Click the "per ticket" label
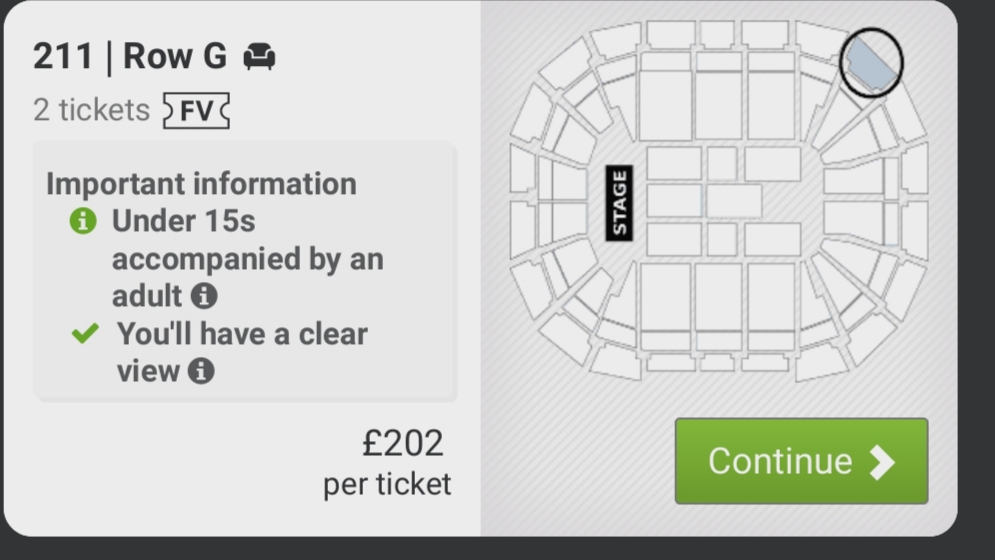The height and width of the screenshot is (560, 995). click(x=387, y=485)
